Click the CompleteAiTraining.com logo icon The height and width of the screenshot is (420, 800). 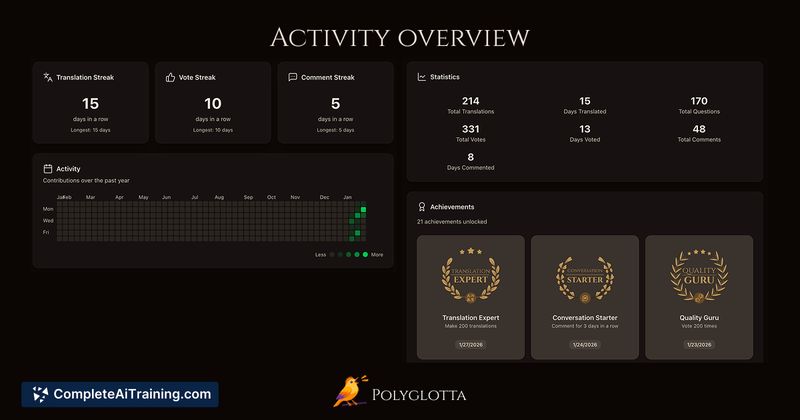(40, 394)
